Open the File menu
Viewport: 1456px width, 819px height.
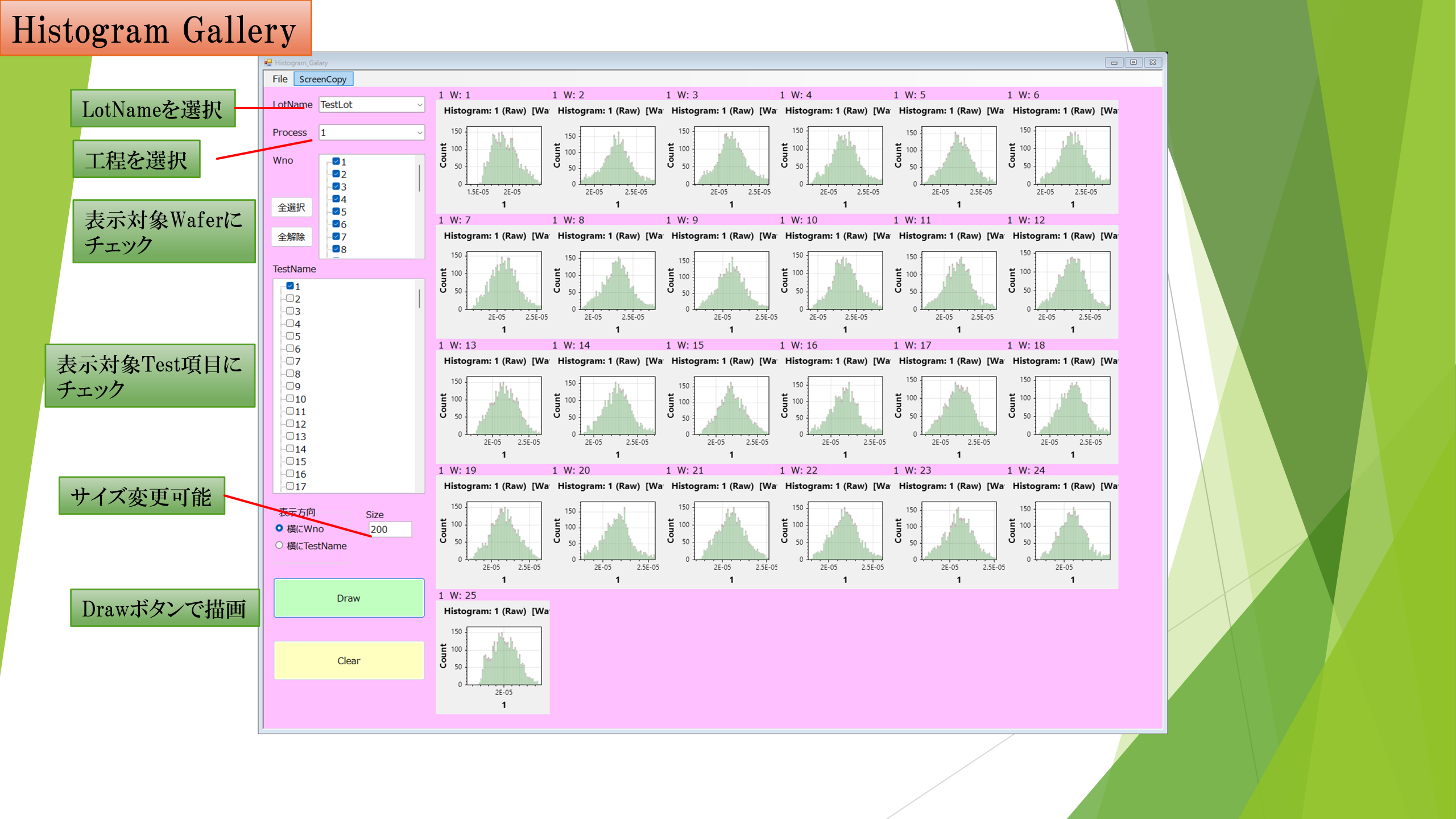(280, 79)
